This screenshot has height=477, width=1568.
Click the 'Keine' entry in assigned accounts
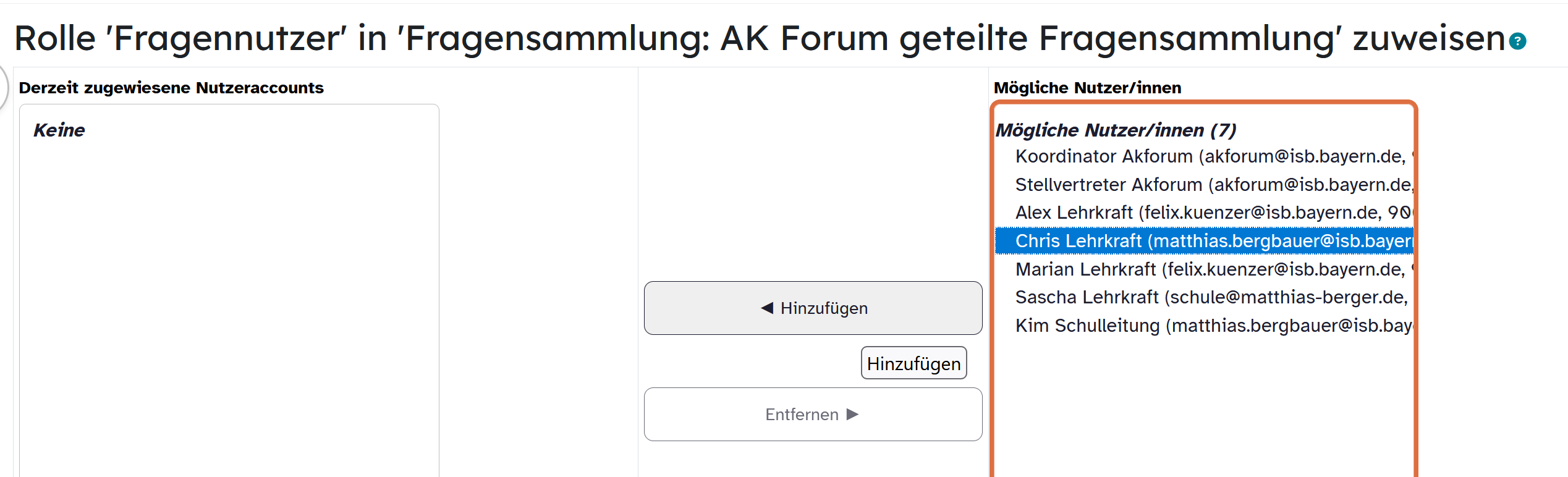(59, 130)
